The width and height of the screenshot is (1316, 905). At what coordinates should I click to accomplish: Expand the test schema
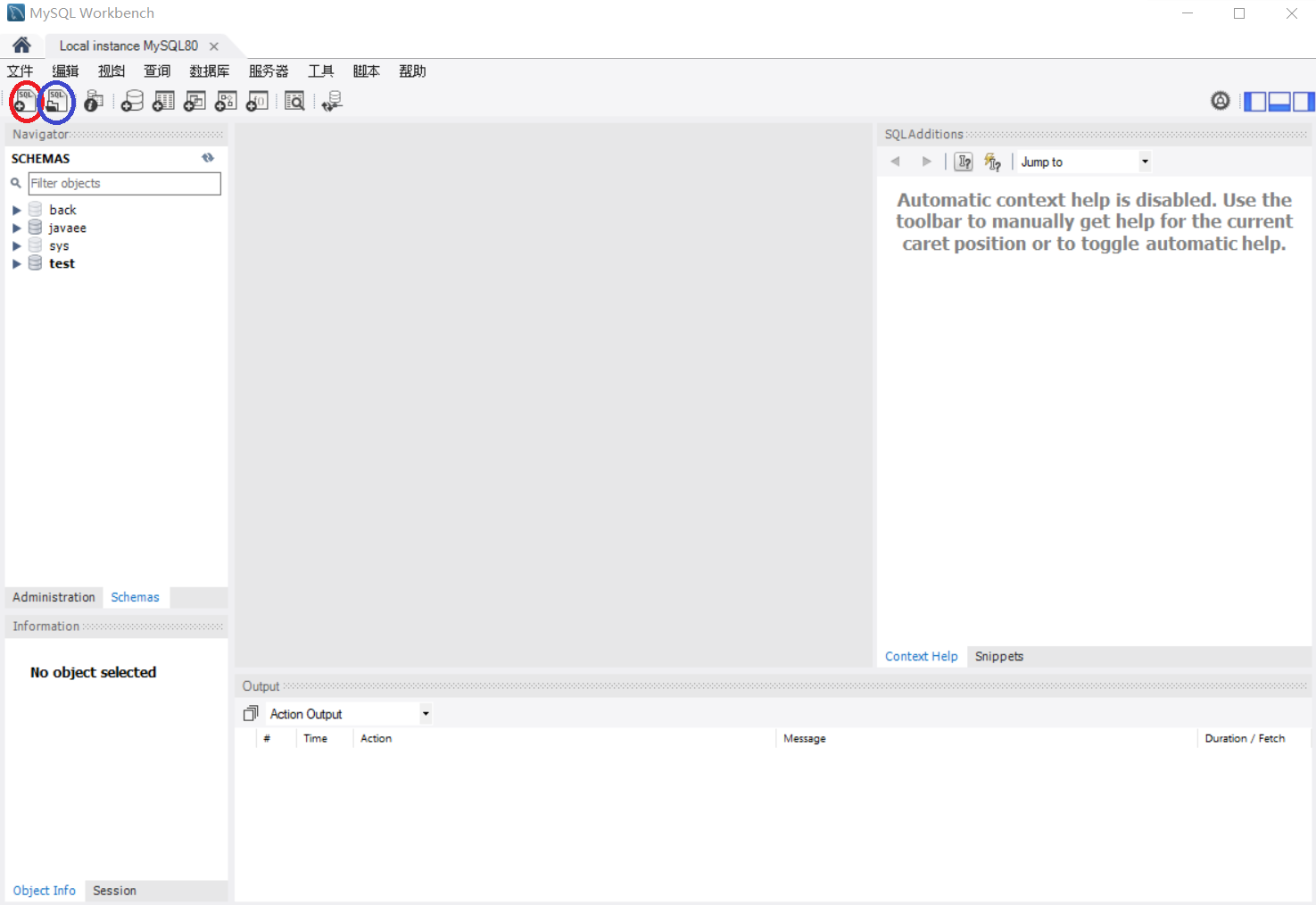coord(16,263)
